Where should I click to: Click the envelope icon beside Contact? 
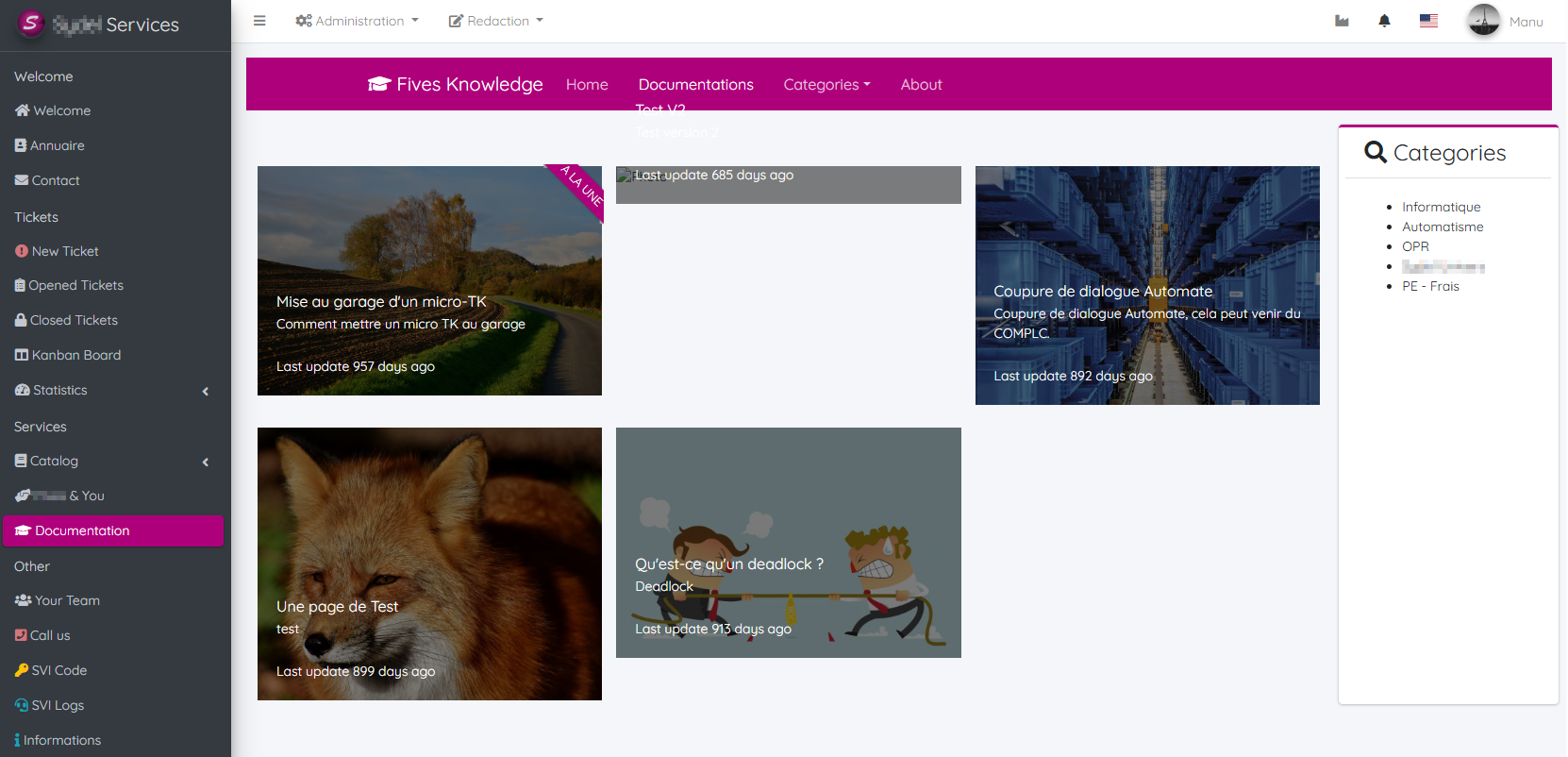click(x=22, y=180)
